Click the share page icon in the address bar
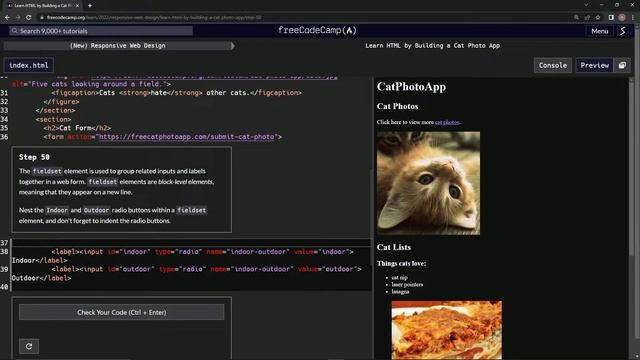 click(587, 18)
